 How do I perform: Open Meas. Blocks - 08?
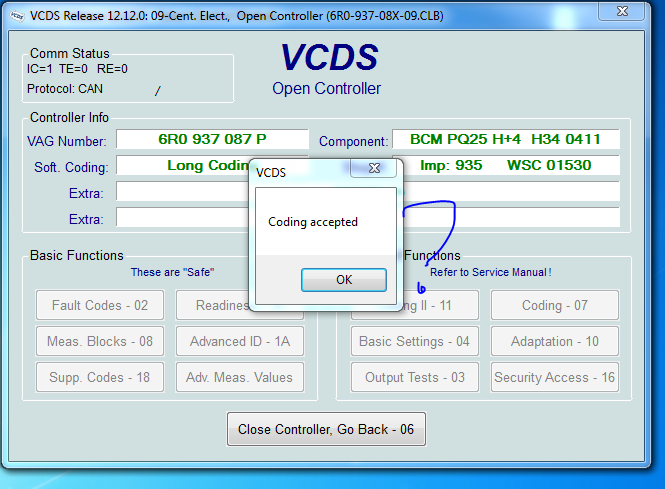100,341
